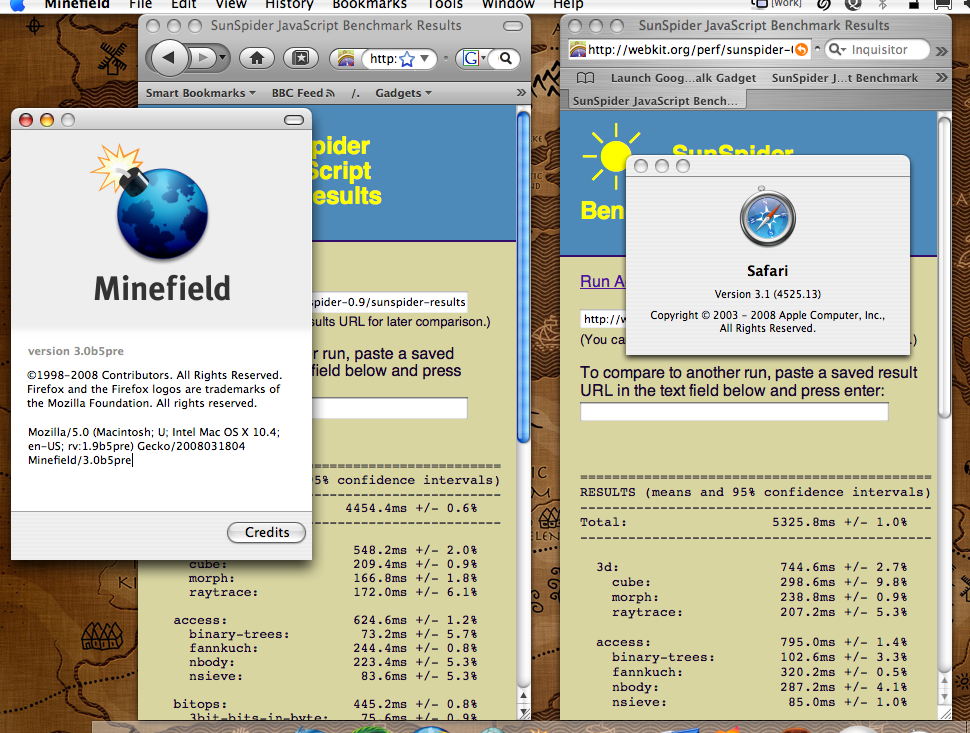Expand Safari bookmarks bar overflow chevron
The height and width of the screenshot is (733, 970).
click(x=942, y=78)
